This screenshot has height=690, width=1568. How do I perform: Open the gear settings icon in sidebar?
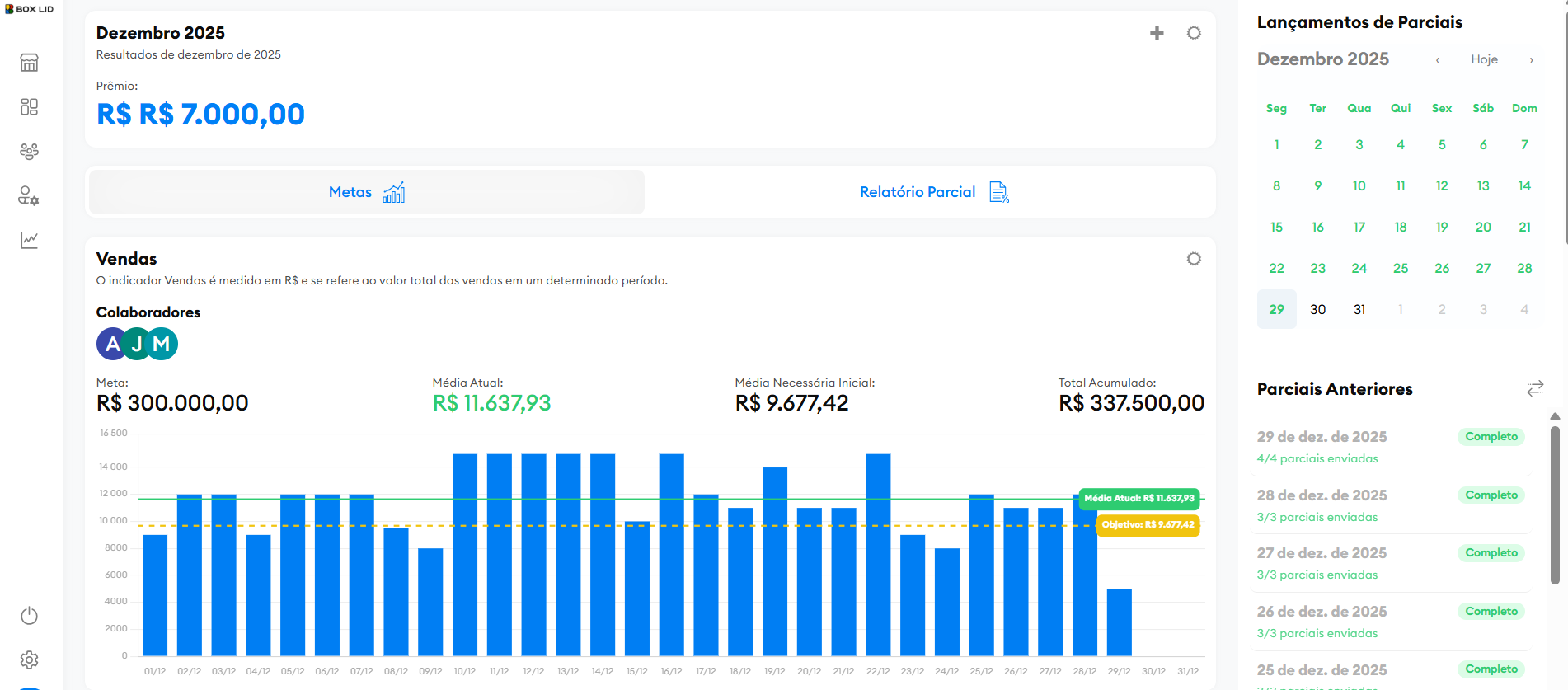click(29, 659)
